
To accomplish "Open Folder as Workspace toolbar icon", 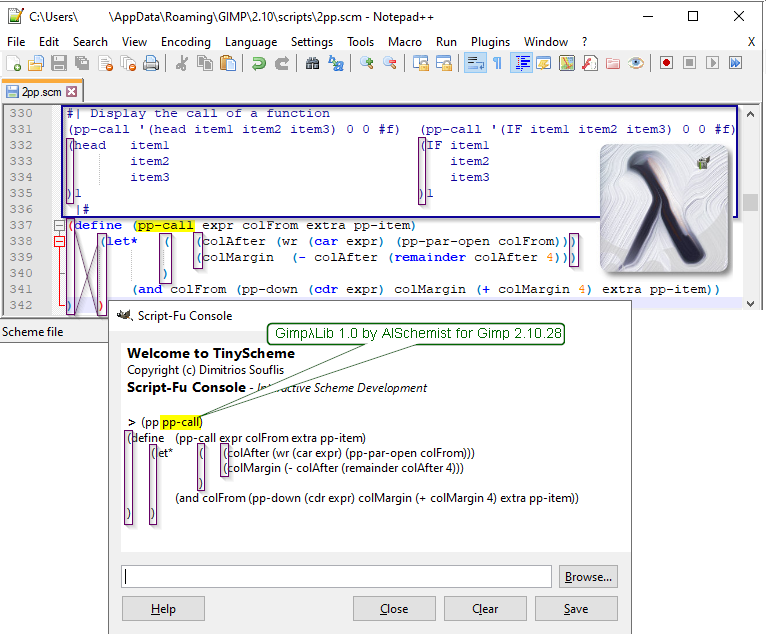I will tap(613, 63).
